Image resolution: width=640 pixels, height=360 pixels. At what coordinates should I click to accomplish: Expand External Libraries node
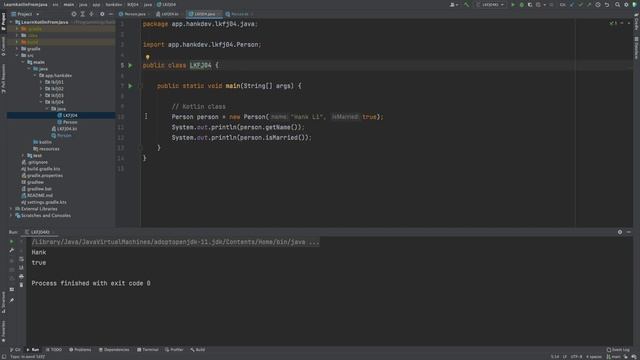11,209
